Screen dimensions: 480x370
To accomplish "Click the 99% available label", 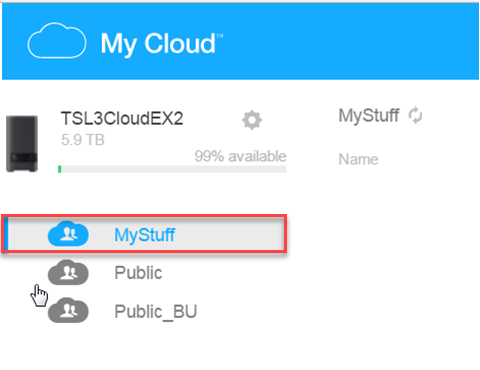I will [x=240, y=156].
